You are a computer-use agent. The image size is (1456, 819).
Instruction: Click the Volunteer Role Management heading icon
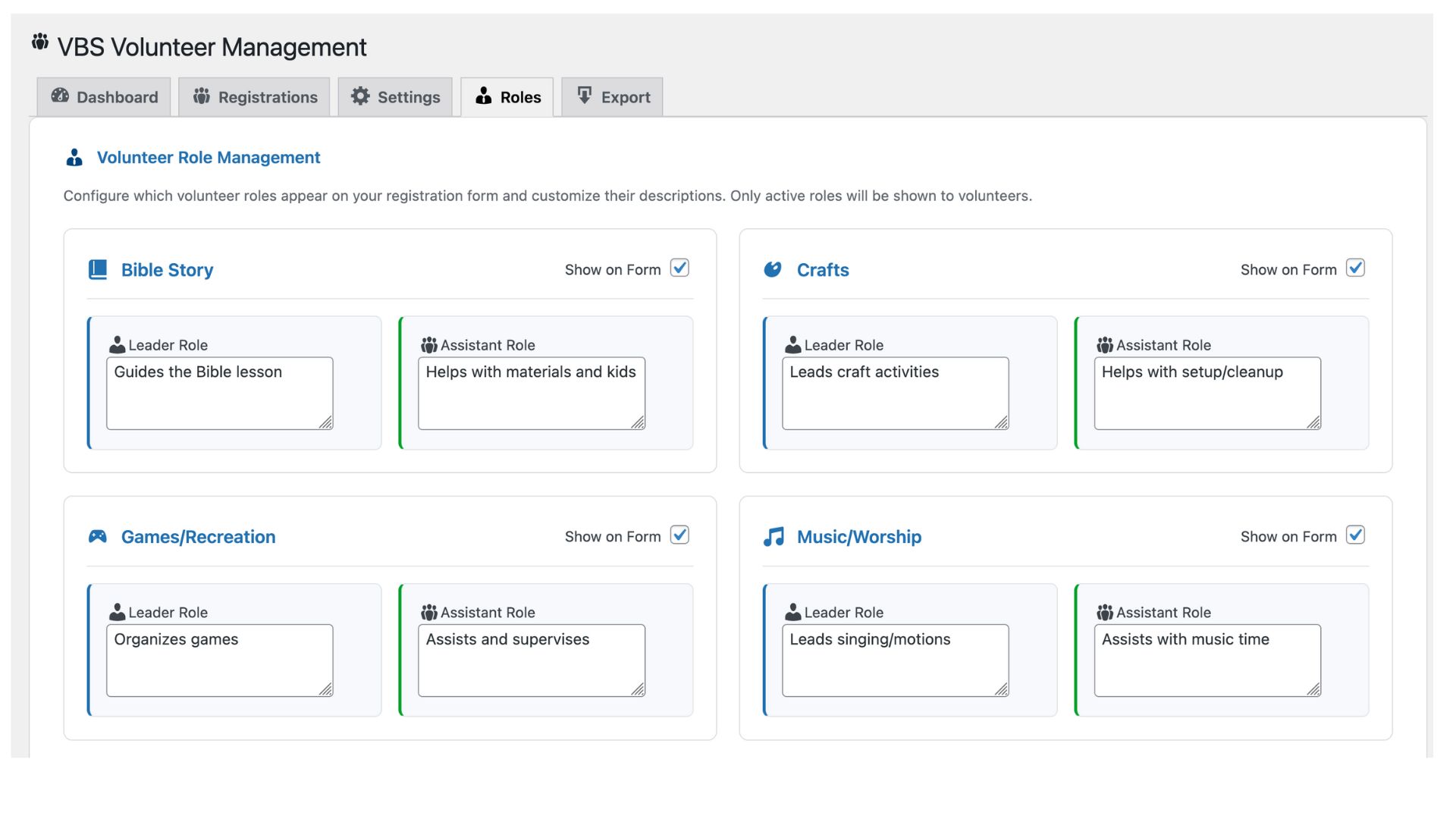[74, 158]
